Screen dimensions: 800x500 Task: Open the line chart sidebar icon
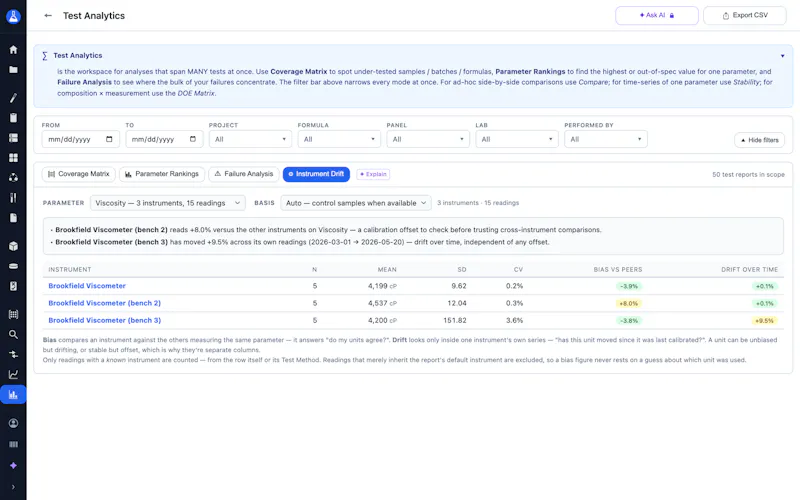[13, 374]
